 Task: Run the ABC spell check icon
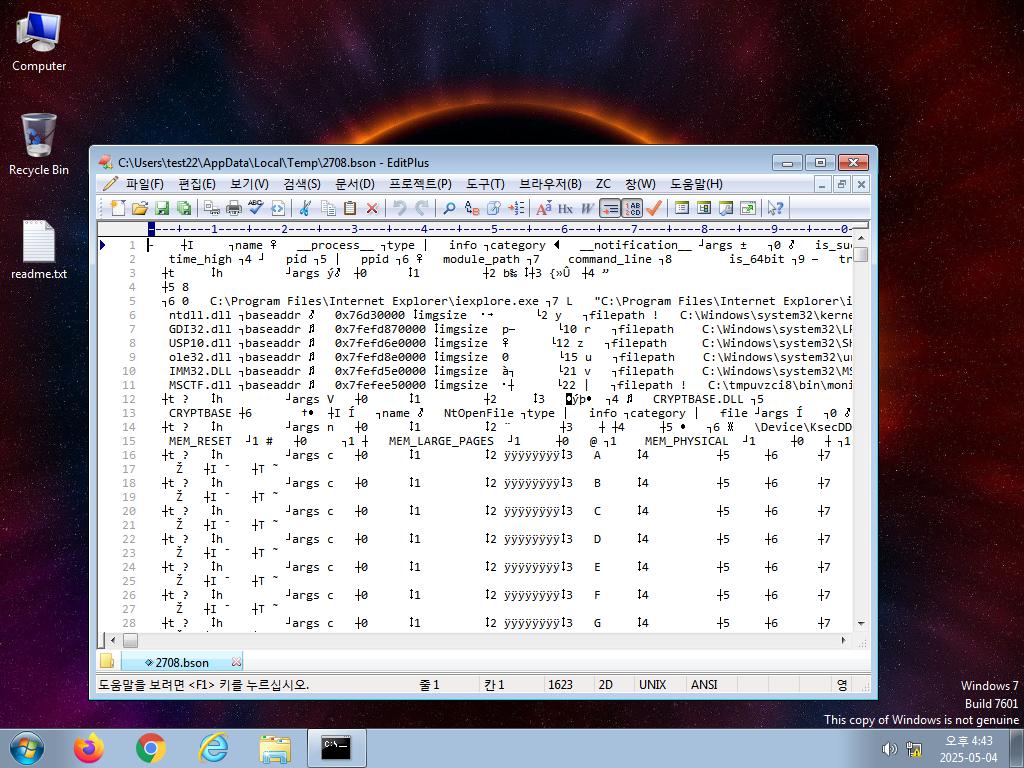click(255, 208)
